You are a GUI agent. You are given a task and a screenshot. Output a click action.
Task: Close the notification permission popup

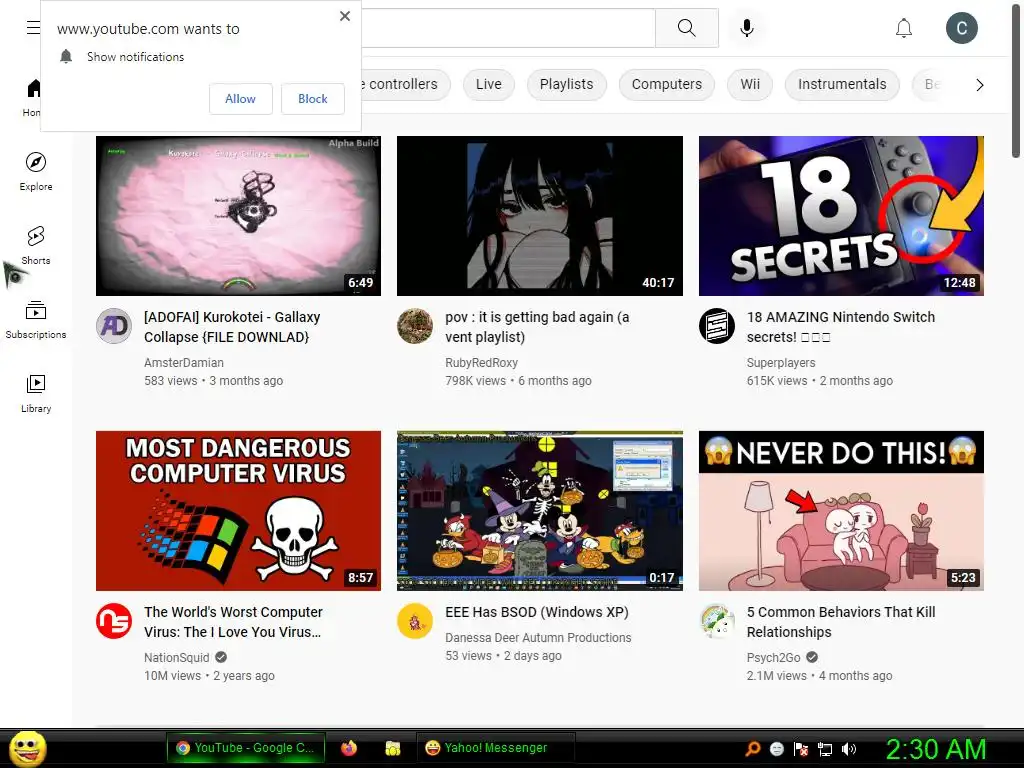(x=345, y=16)
